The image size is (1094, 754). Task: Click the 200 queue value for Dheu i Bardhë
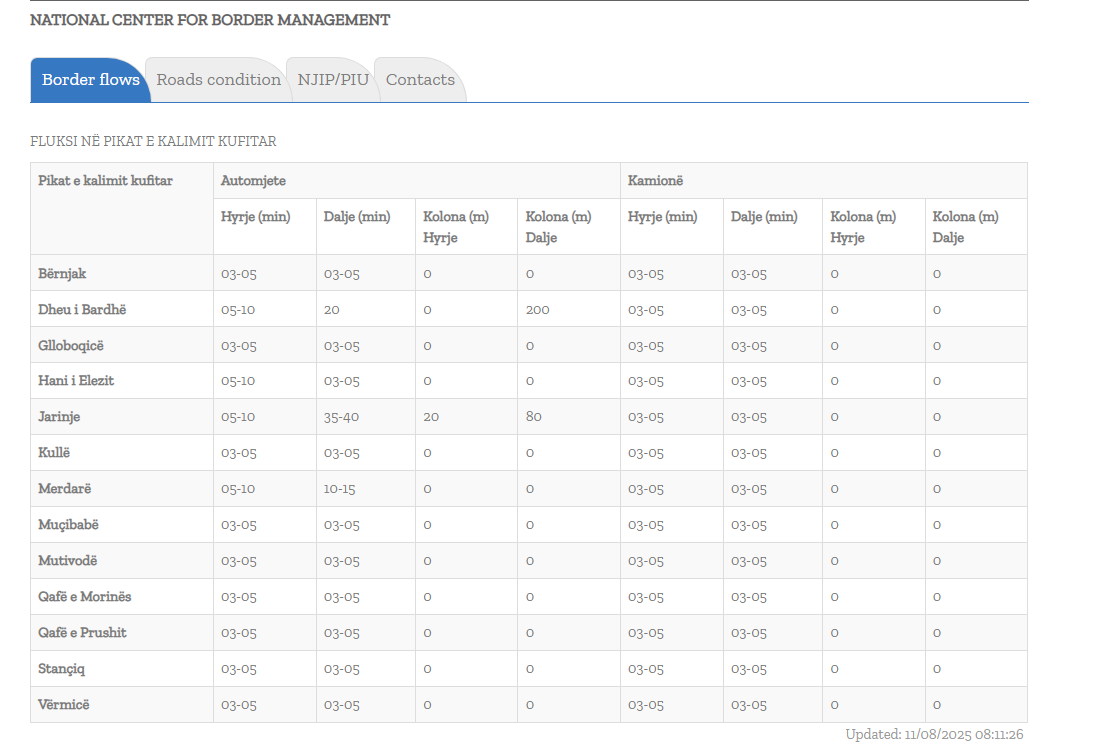(x=537, y=310)
